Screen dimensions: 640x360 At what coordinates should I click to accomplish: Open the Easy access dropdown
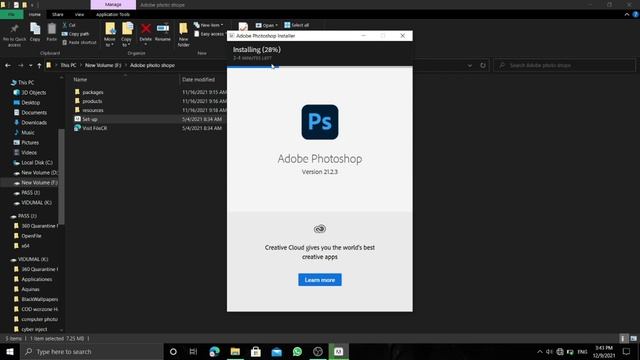[210, 34]
